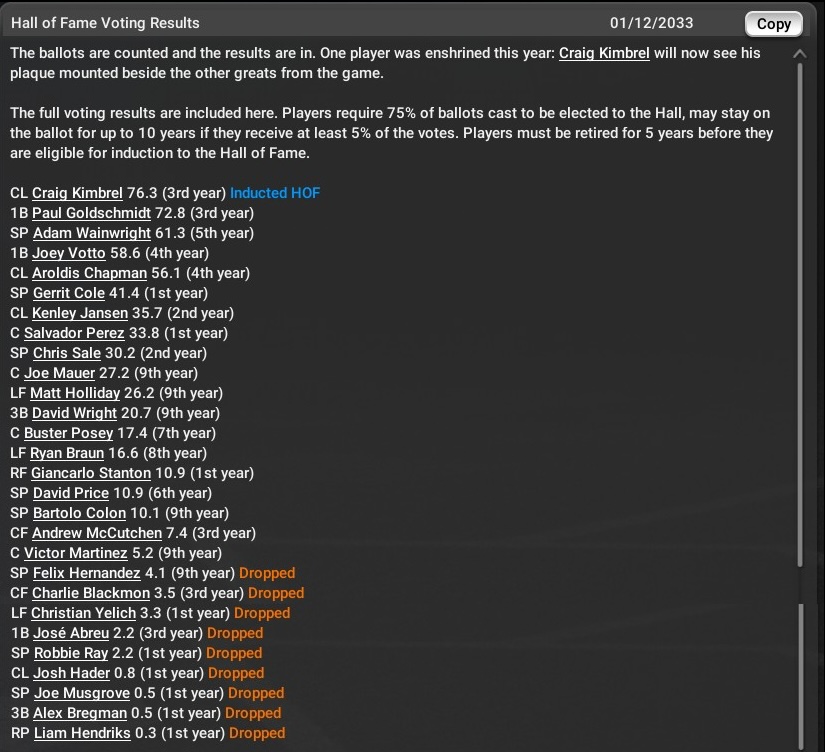This screenshot has height=752, width=825.
Task: Click the Copy button
Action: click(773, 24)
